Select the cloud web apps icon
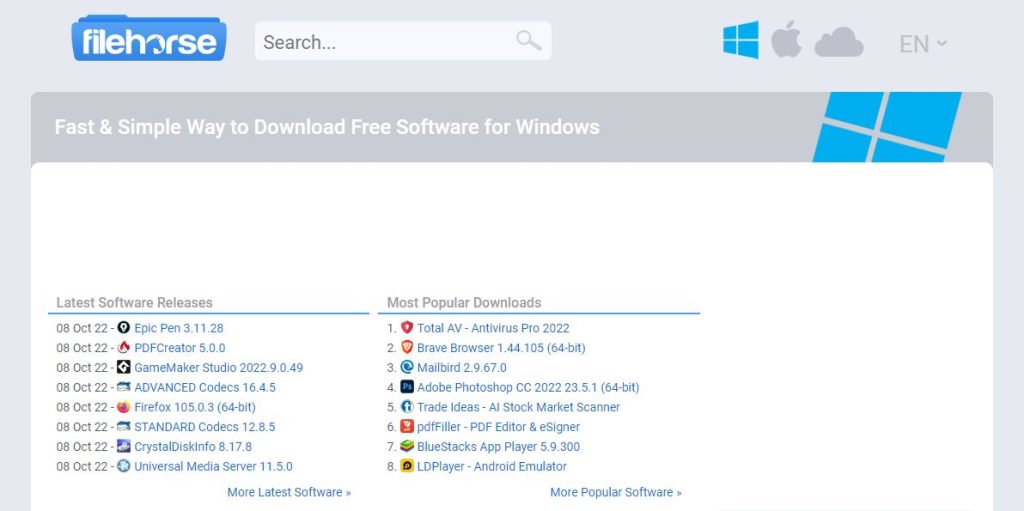Screen dimensions: 1024x511 tap(839, 42)
